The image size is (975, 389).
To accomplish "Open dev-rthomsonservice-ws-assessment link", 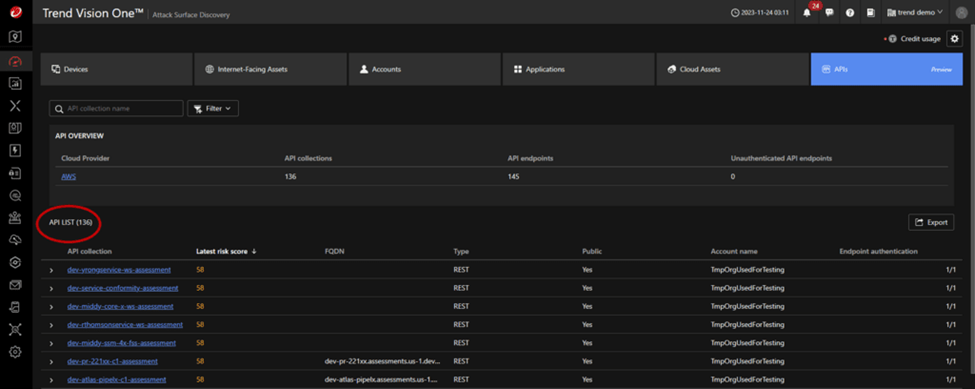I will (125, 324).
